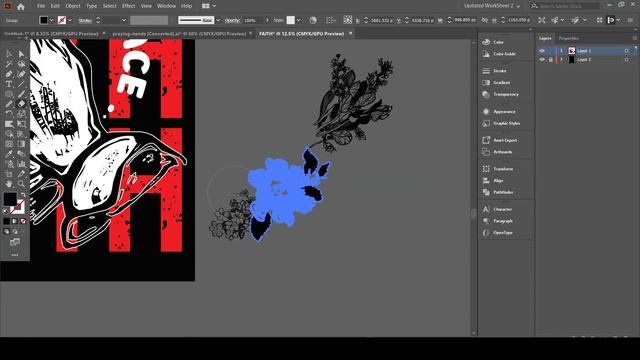Select the Shape Builder tool
Image resolution: width=640 pixels, height=360 pixels.
[9, 134]
